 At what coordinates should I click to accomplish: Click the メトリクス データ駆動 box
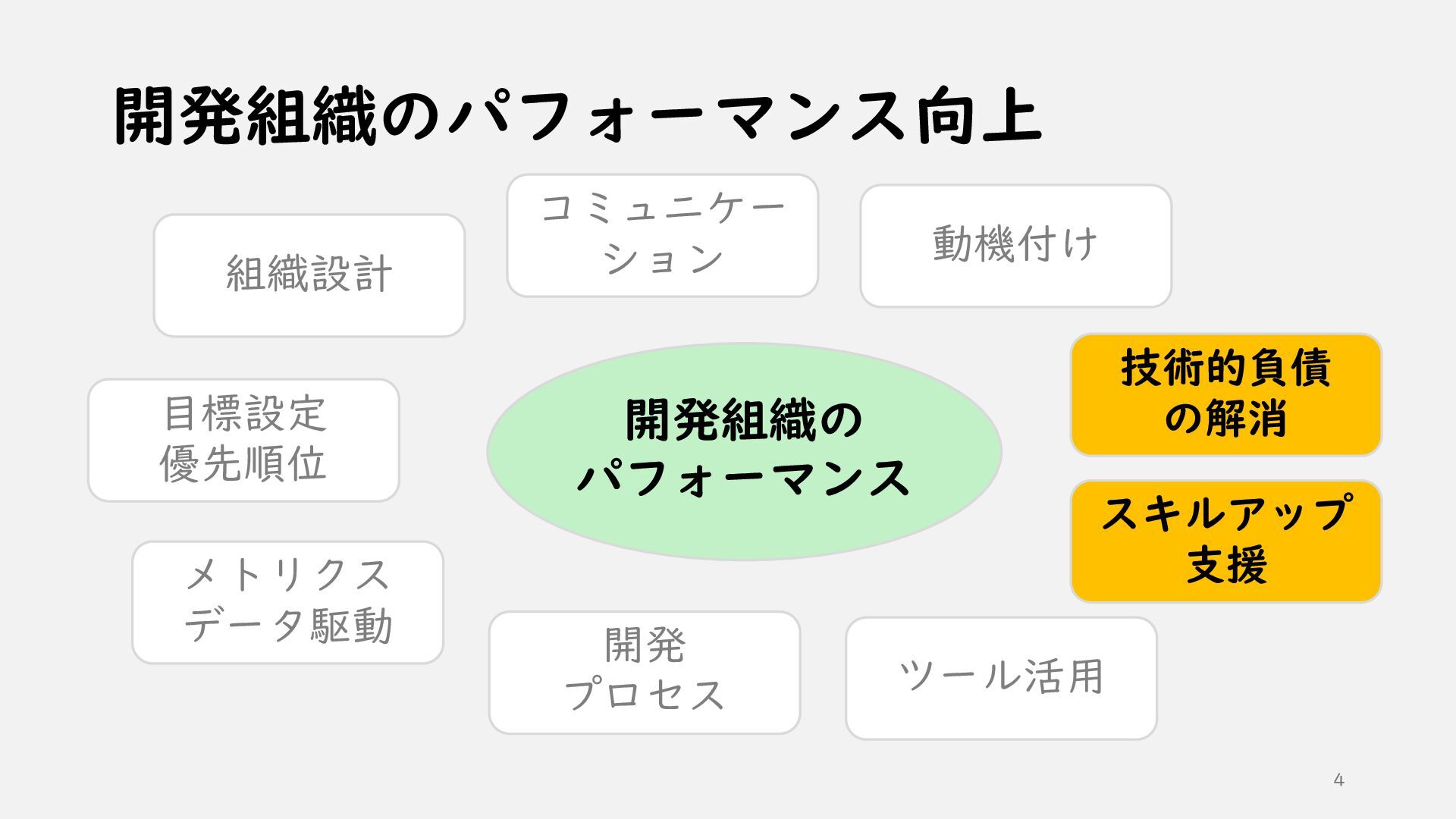288,602
